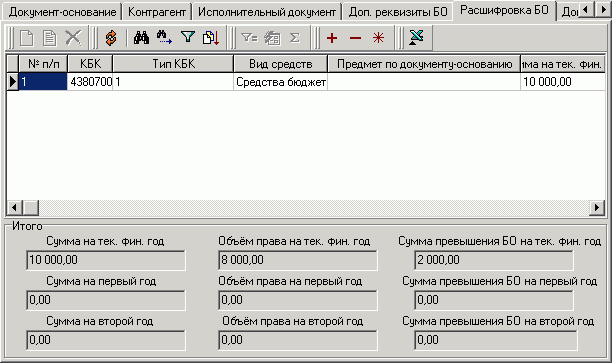Click the Объём права на тек. фин. год field
The image size is (612, 363).
coord(298,260)
